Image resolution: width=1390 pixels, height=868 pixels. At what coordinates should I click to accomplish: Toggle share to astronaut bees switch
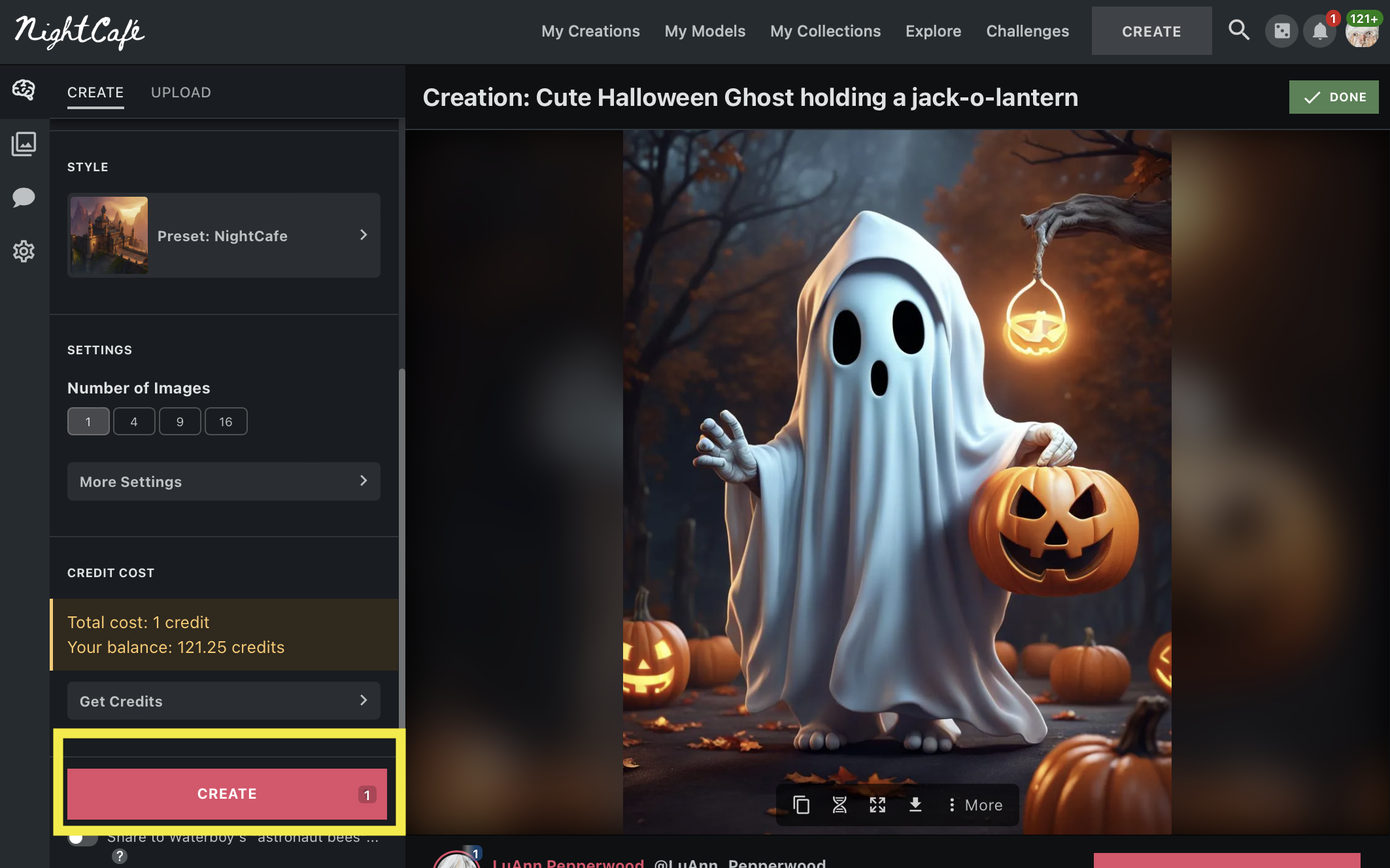(82, 839)
